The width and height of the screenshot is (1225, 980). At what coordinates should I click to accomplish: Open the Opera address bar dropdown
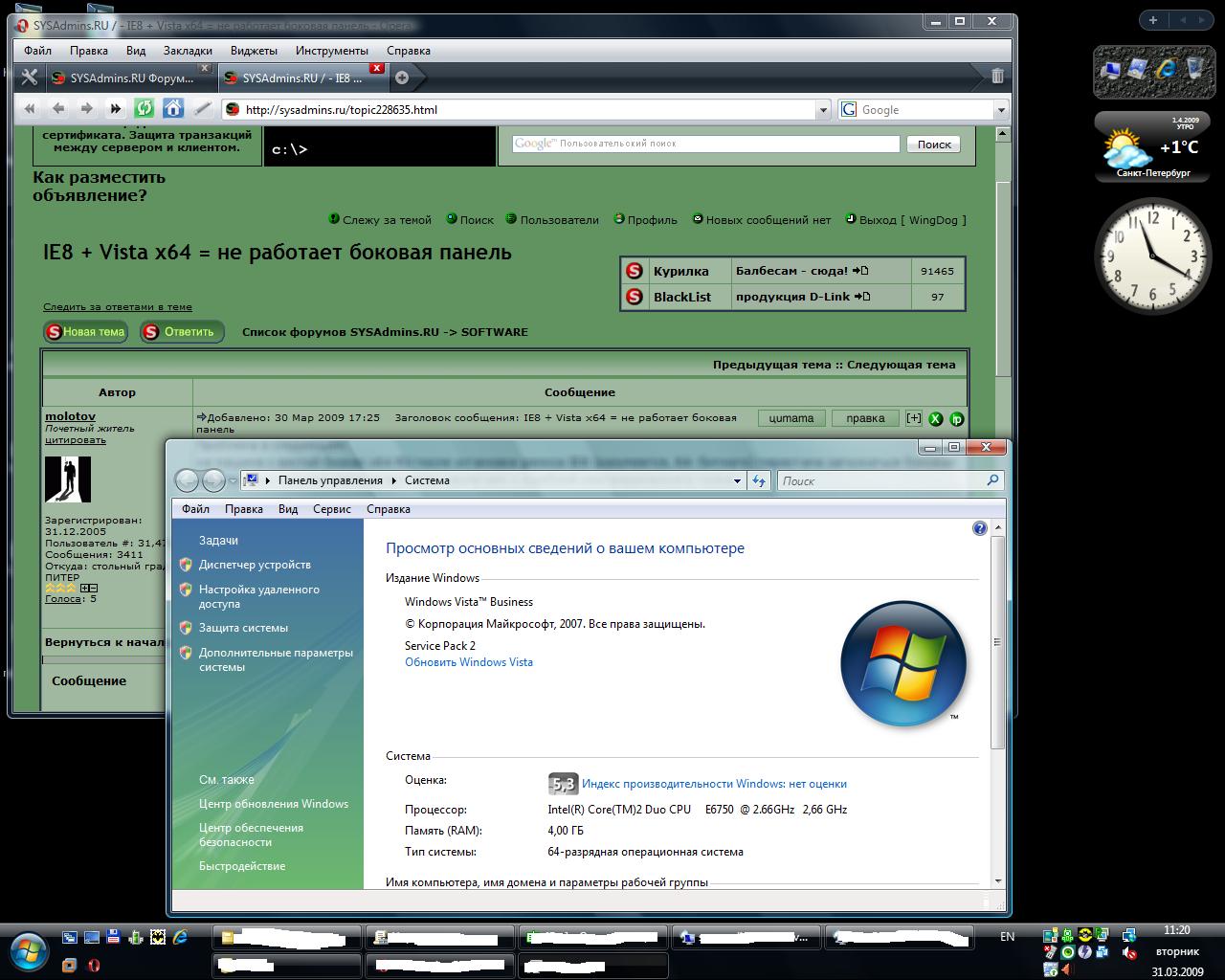[823, 110]
